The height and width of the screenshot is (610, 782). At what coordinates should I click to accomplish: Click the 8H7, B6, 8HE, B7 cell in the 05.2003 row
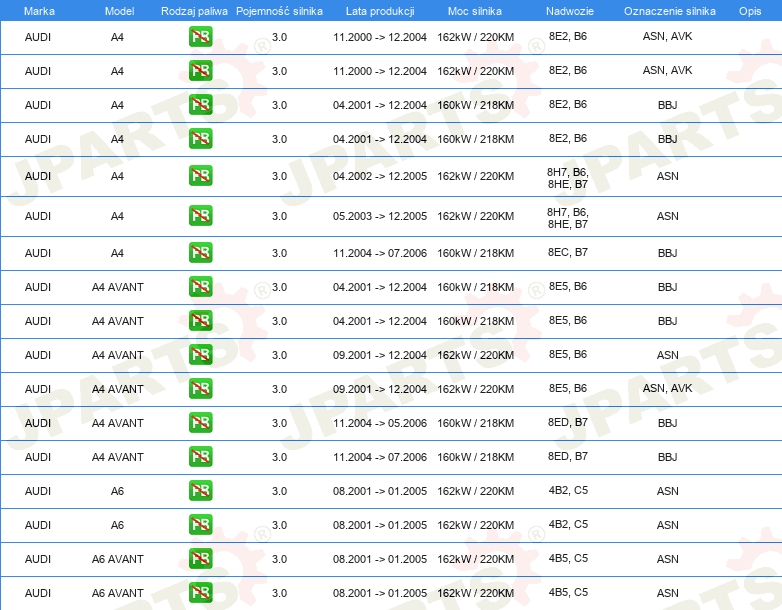pyautogui.click(x=568, y=218)
